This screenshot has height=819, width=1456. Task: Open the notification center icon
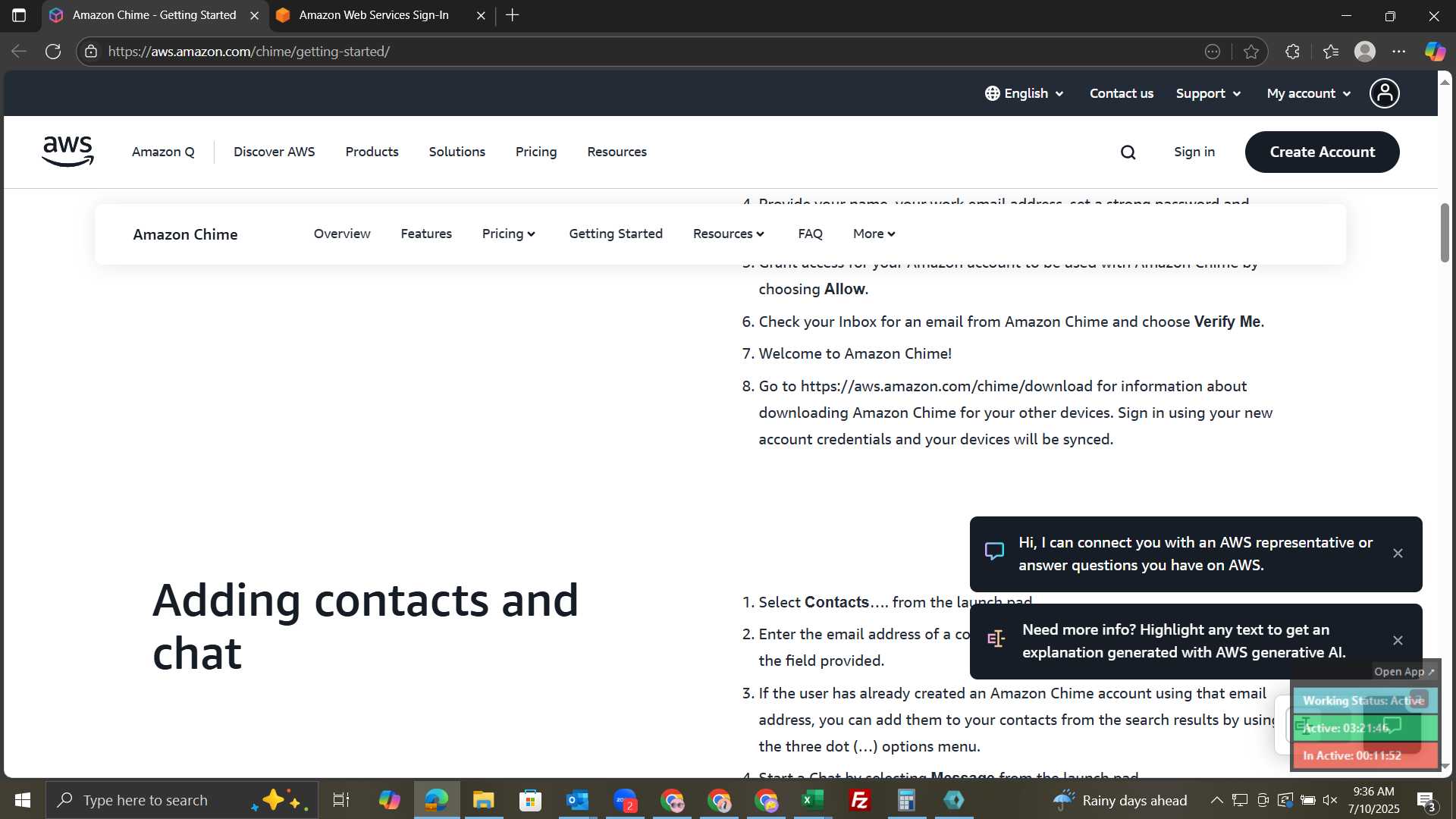(x=1426, y=800)
